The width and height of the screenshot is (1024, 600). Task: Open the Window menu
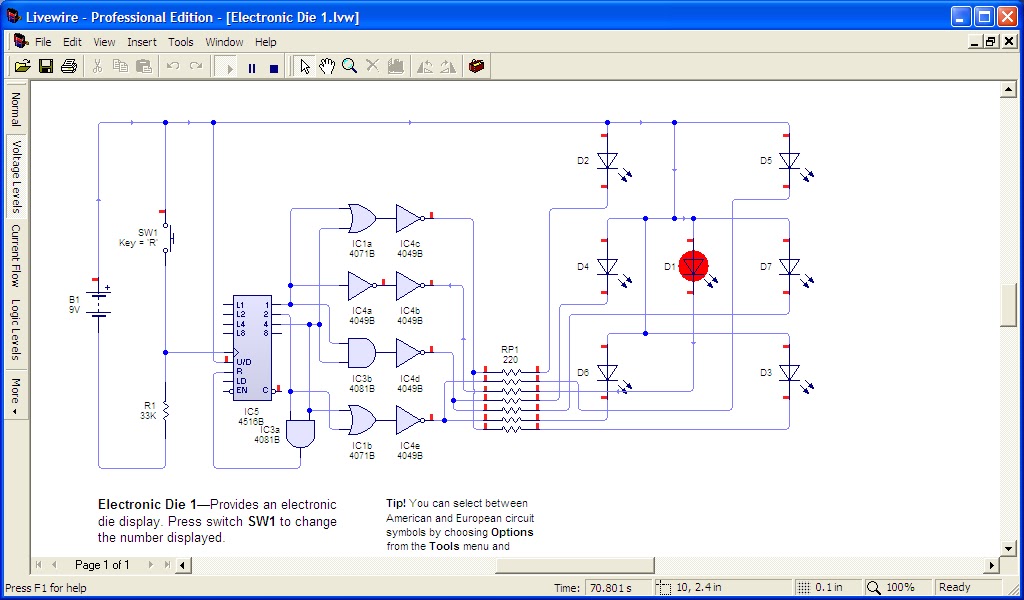[224, 42]
